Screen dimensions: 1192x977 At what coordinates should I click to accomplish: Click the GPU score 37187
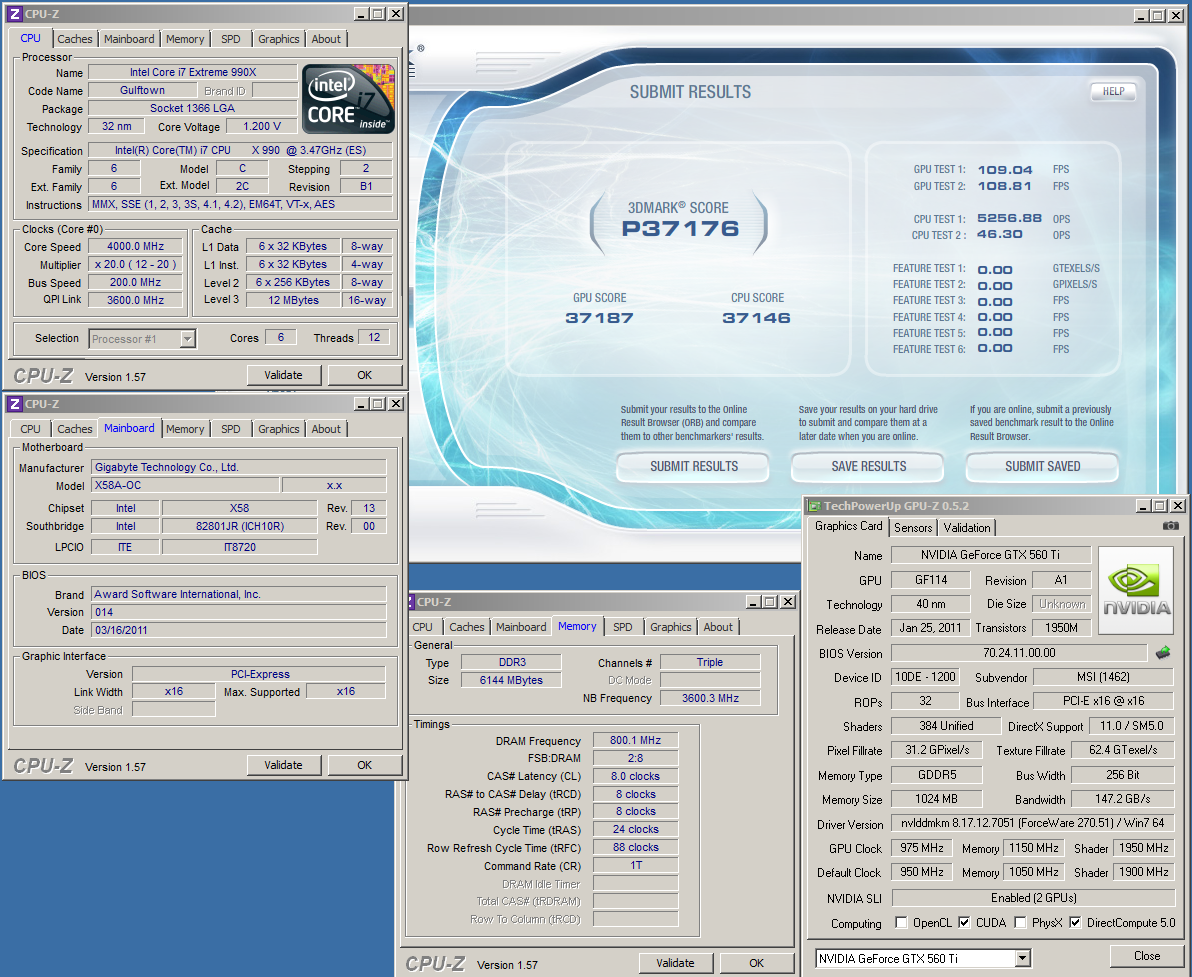[599, 318]
